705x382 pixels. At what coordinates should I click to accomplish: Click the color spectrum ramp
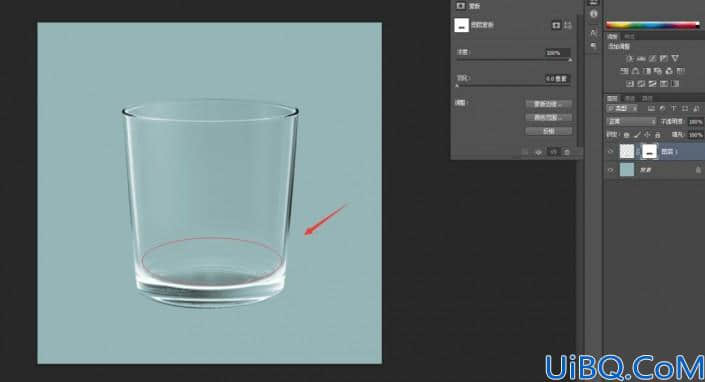point(652,25)
